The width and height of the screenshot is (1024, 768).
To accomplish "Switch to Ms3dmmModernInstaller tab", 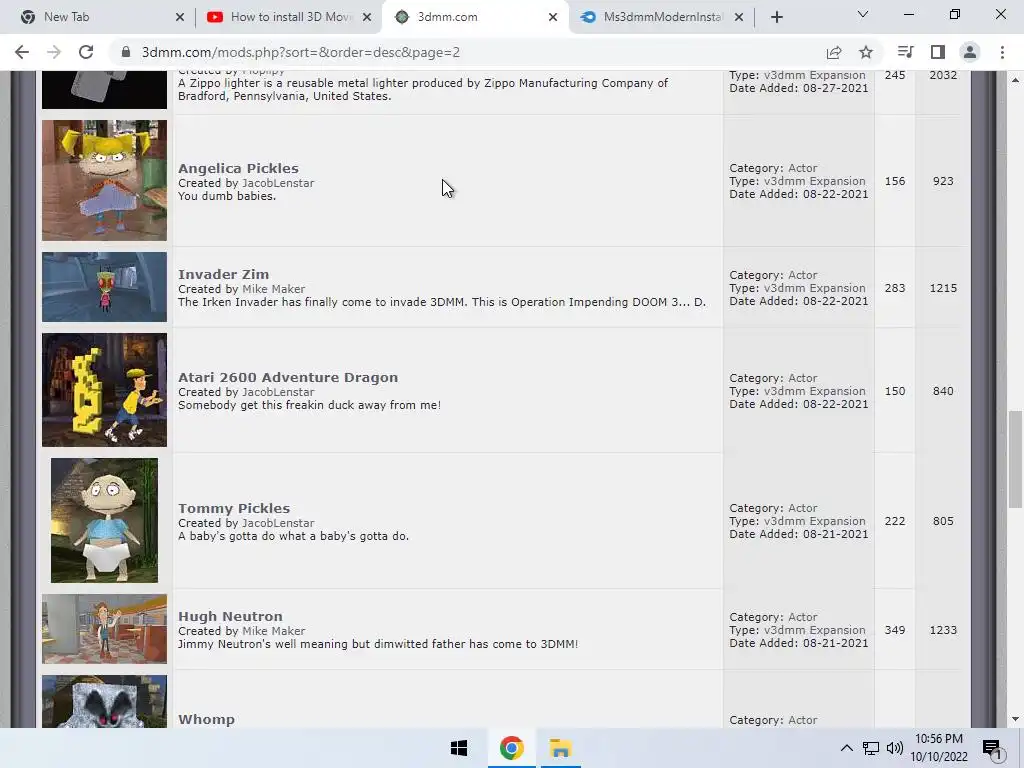I will click(661, 17).
